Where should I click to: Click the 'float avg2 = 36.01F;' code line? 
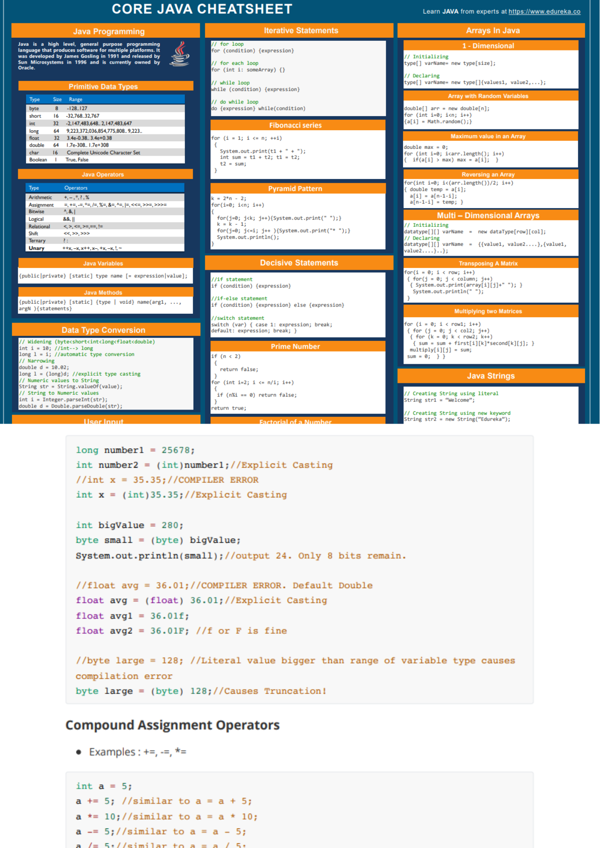181,631
